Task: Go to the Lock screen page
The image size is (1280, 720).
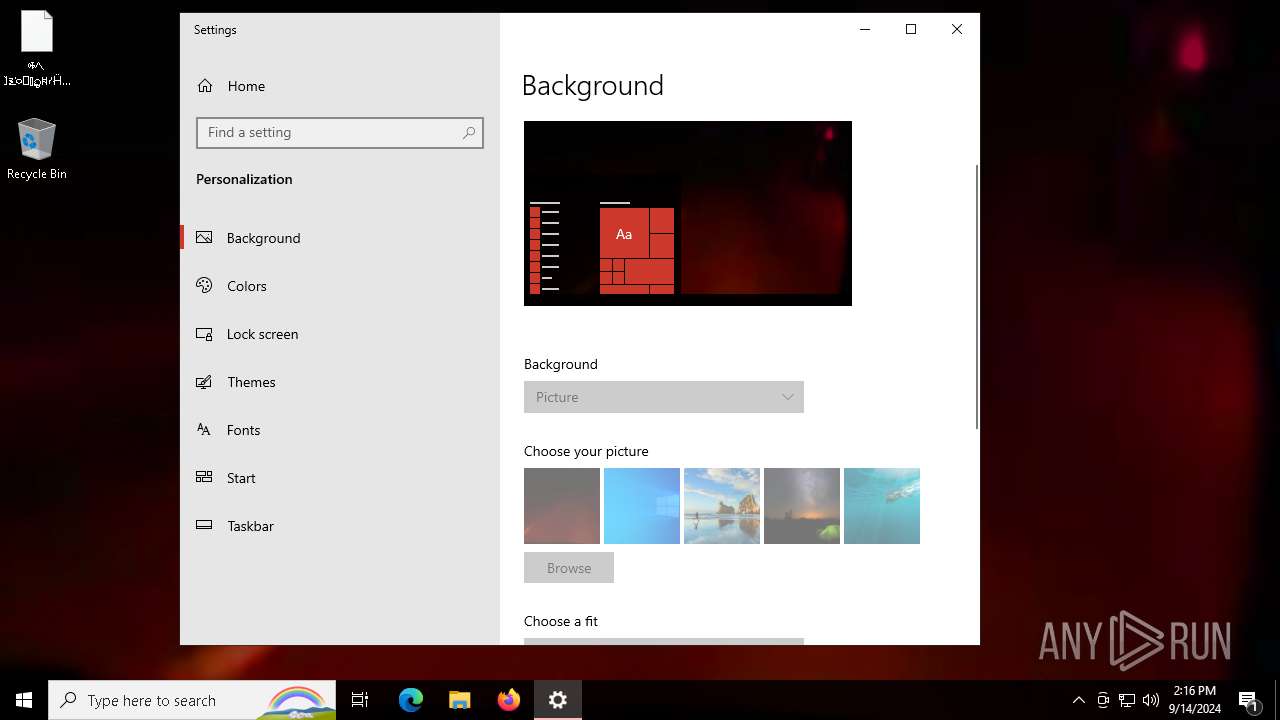Action: [x=262, y=334]
